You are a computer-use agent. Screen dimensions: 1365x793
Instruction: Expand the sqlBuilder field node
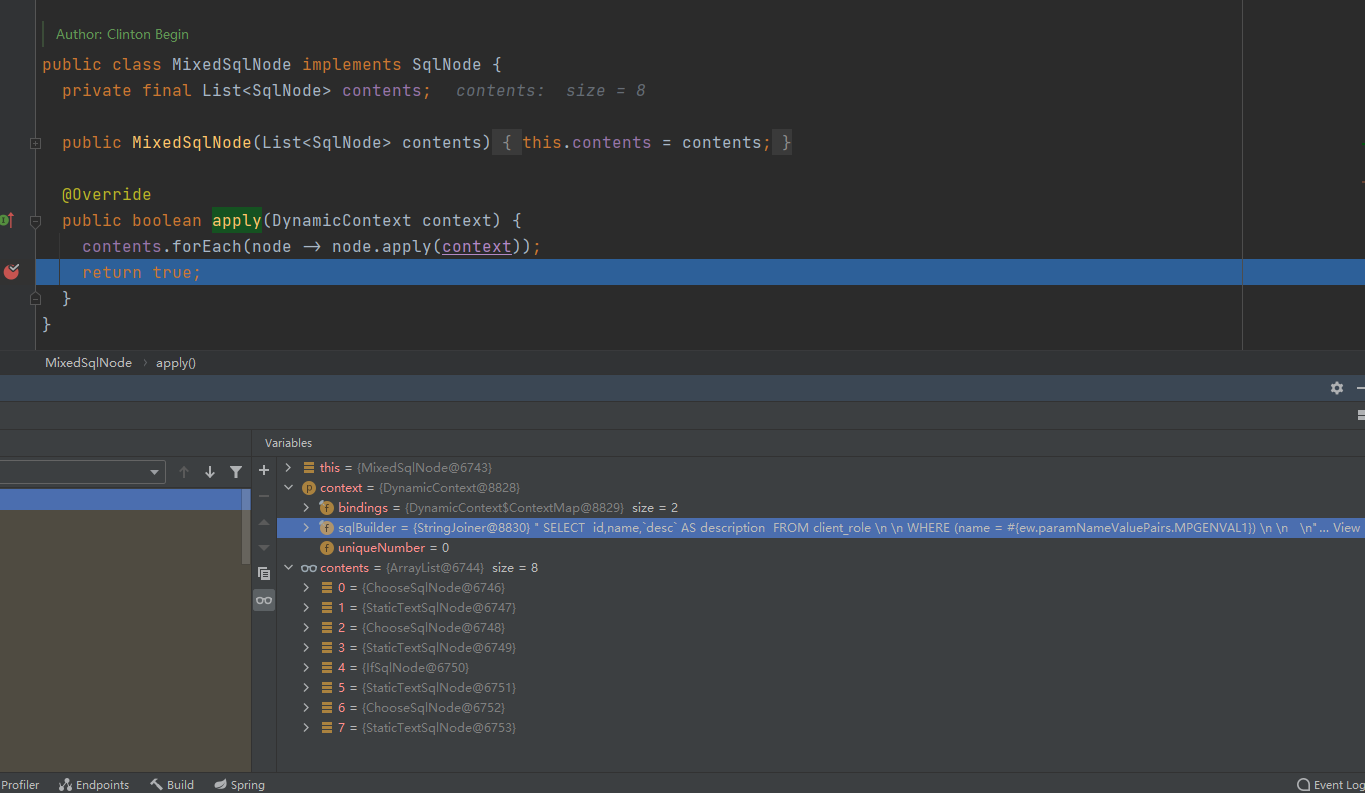coord(307,527)
